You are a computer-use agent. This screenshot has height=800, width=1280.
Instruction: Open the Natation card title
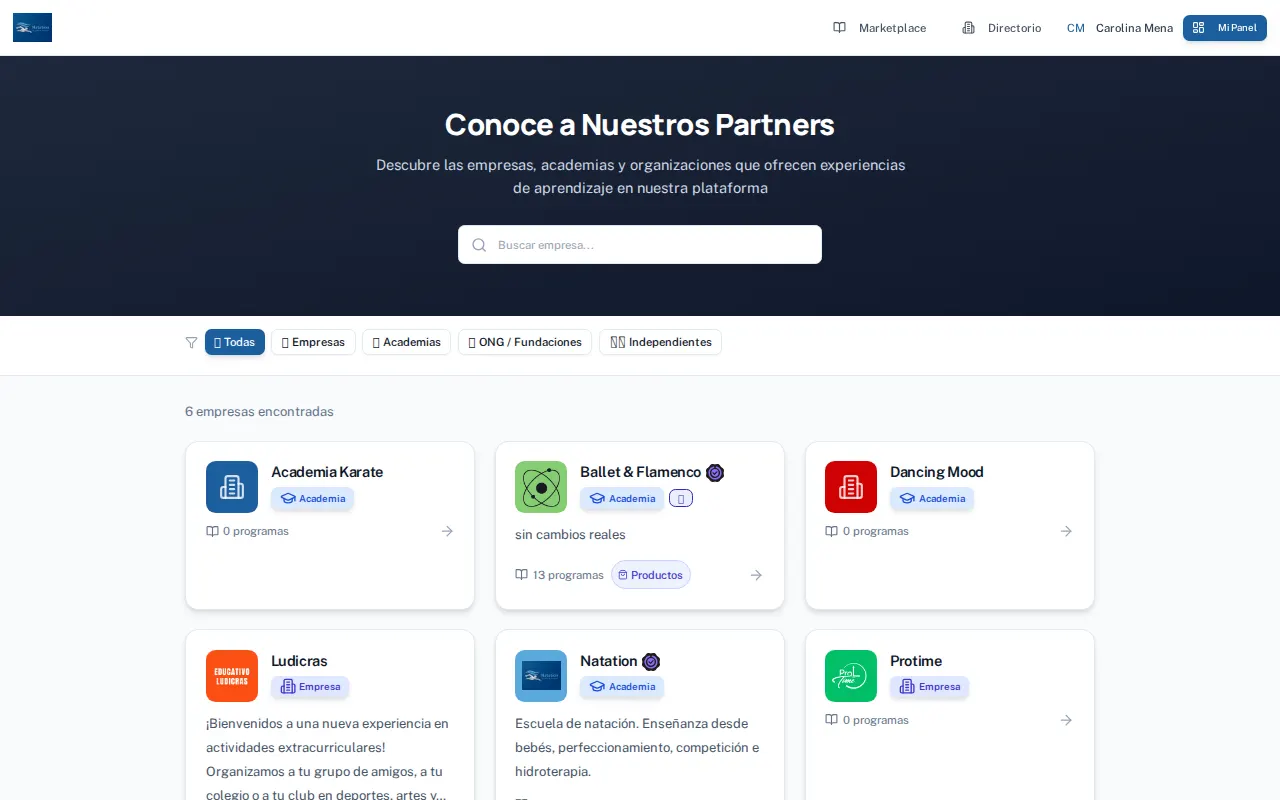tap(609, 661)
